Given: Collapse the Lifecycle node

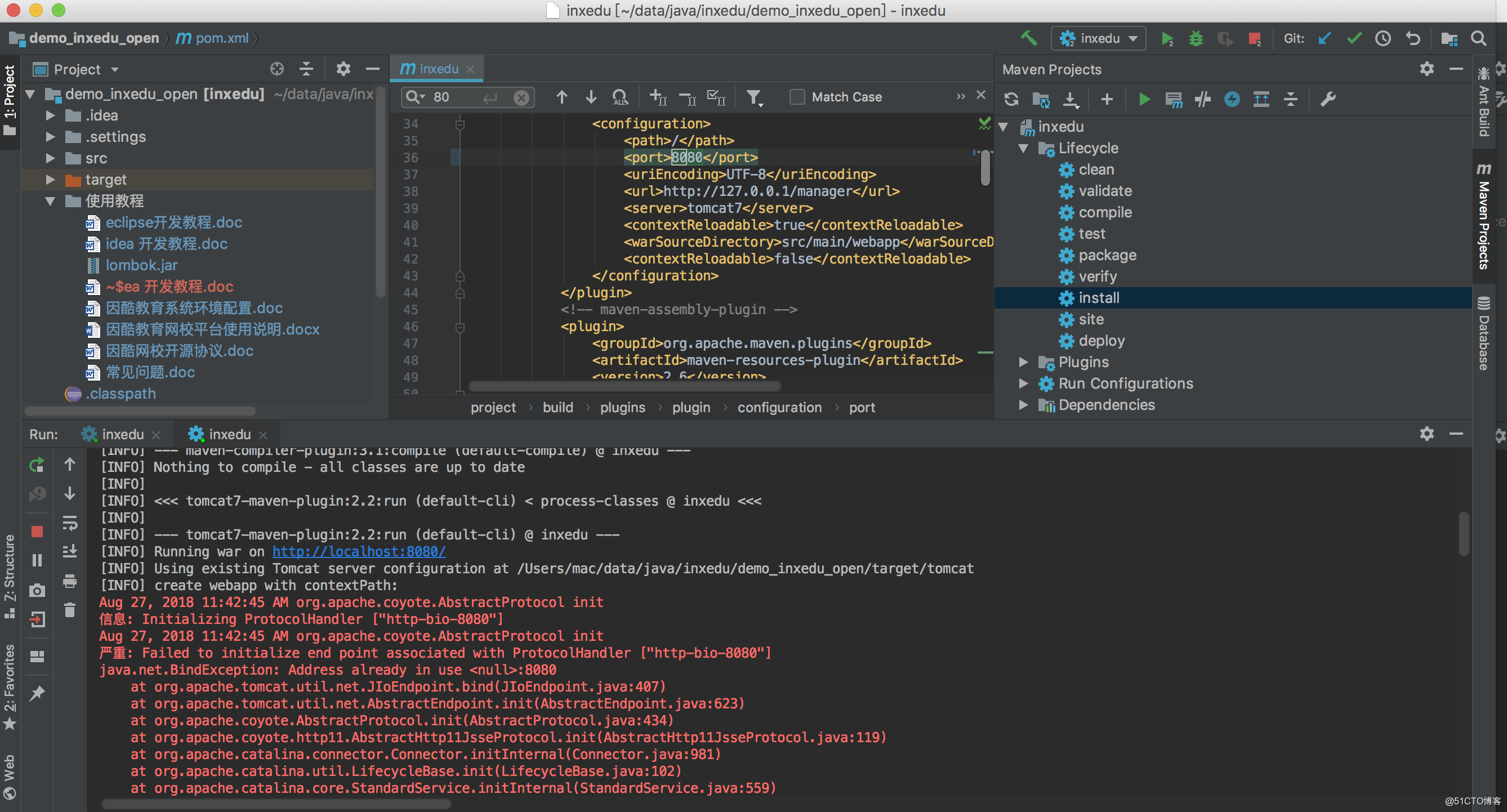Looking at the screenshot, I should coord(1023,149).
